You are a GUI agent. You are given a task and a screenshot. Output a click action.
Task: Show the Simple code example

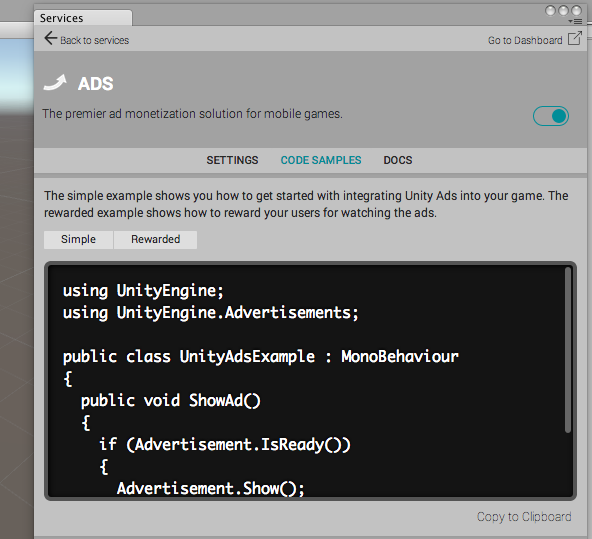coord(79,239)
